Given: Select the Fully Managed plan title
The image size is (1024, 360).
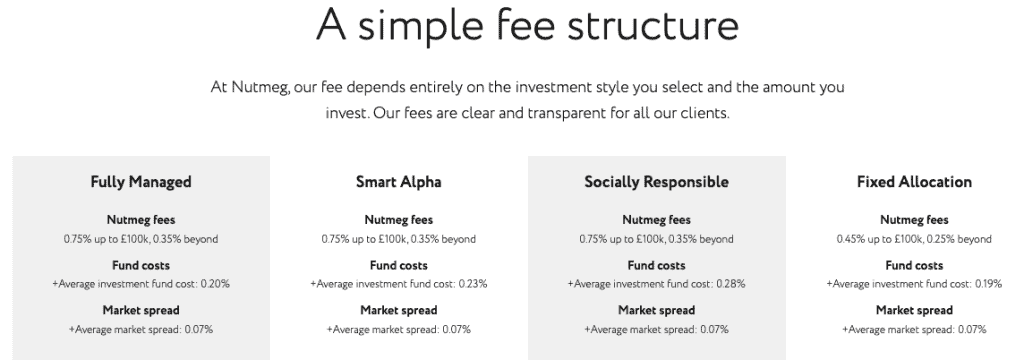Looking at the screenshot, I should 141,182.
